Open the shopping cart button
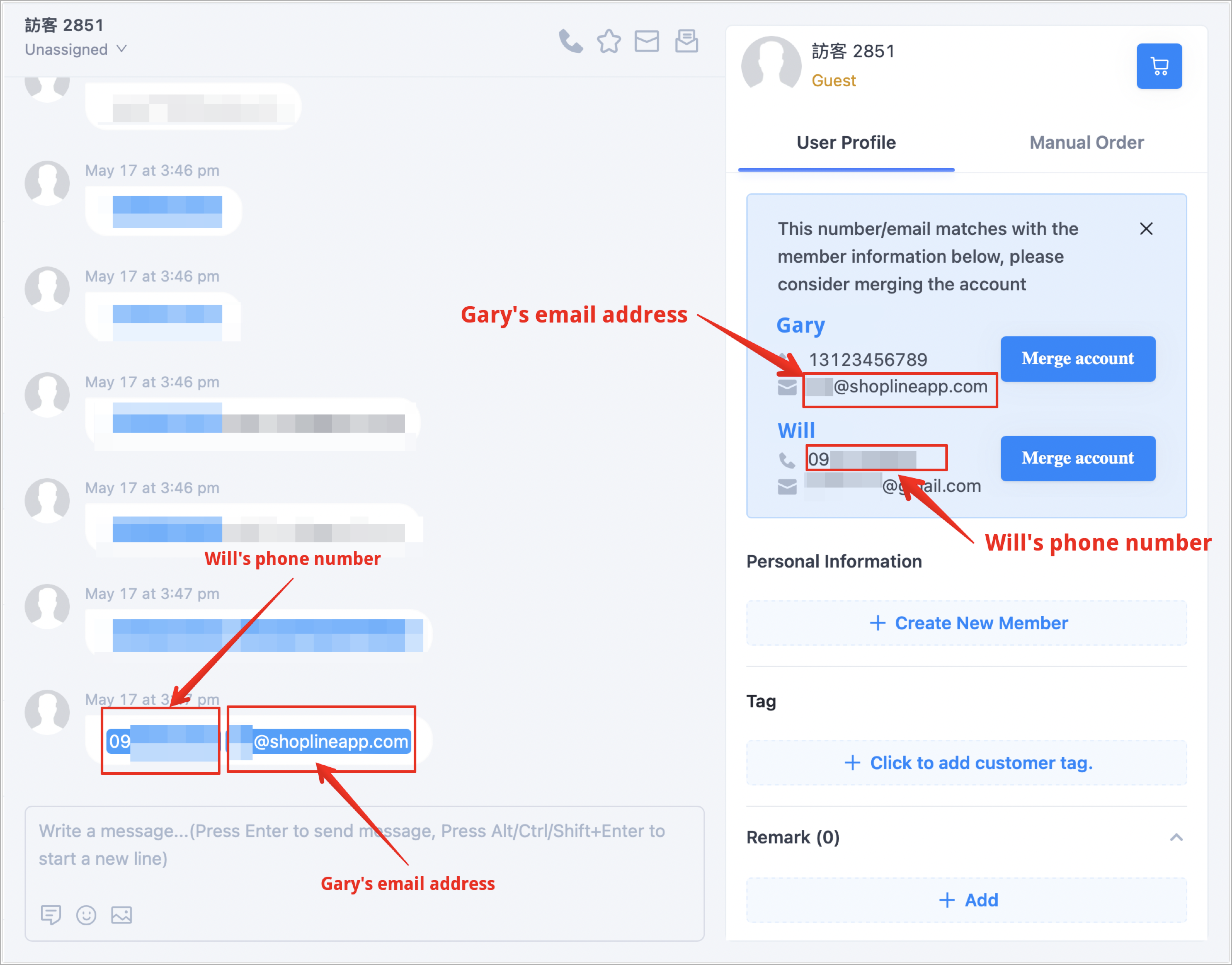Viewport: 1232px width, 965px height. (1159, 66)
